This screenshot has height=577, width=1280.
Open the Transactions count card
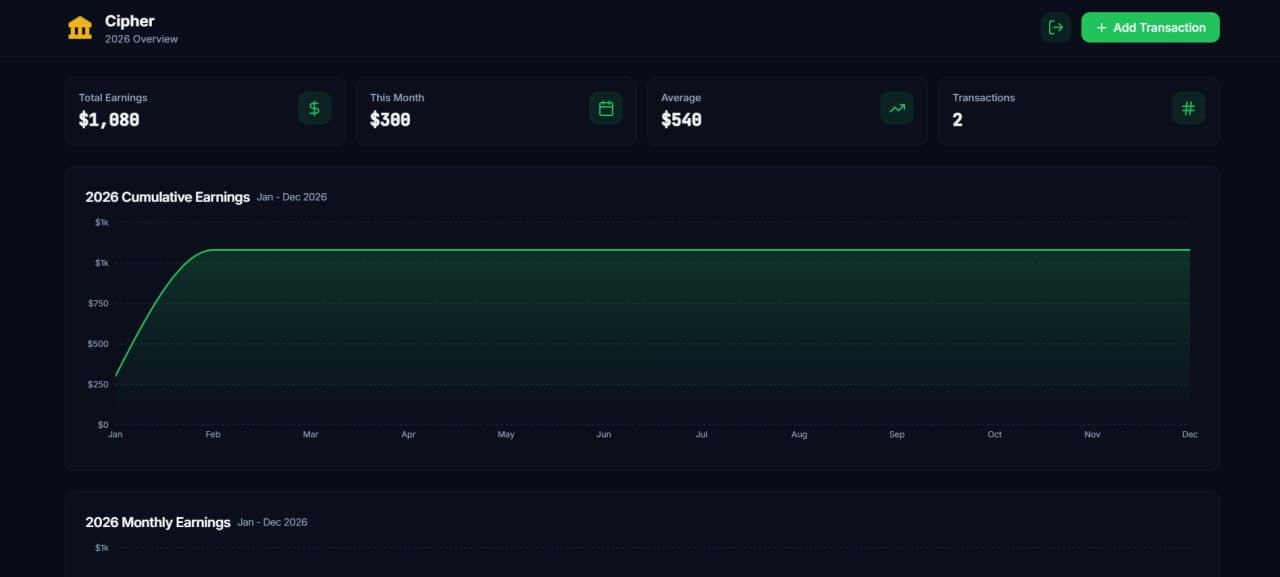[1050, 111]
